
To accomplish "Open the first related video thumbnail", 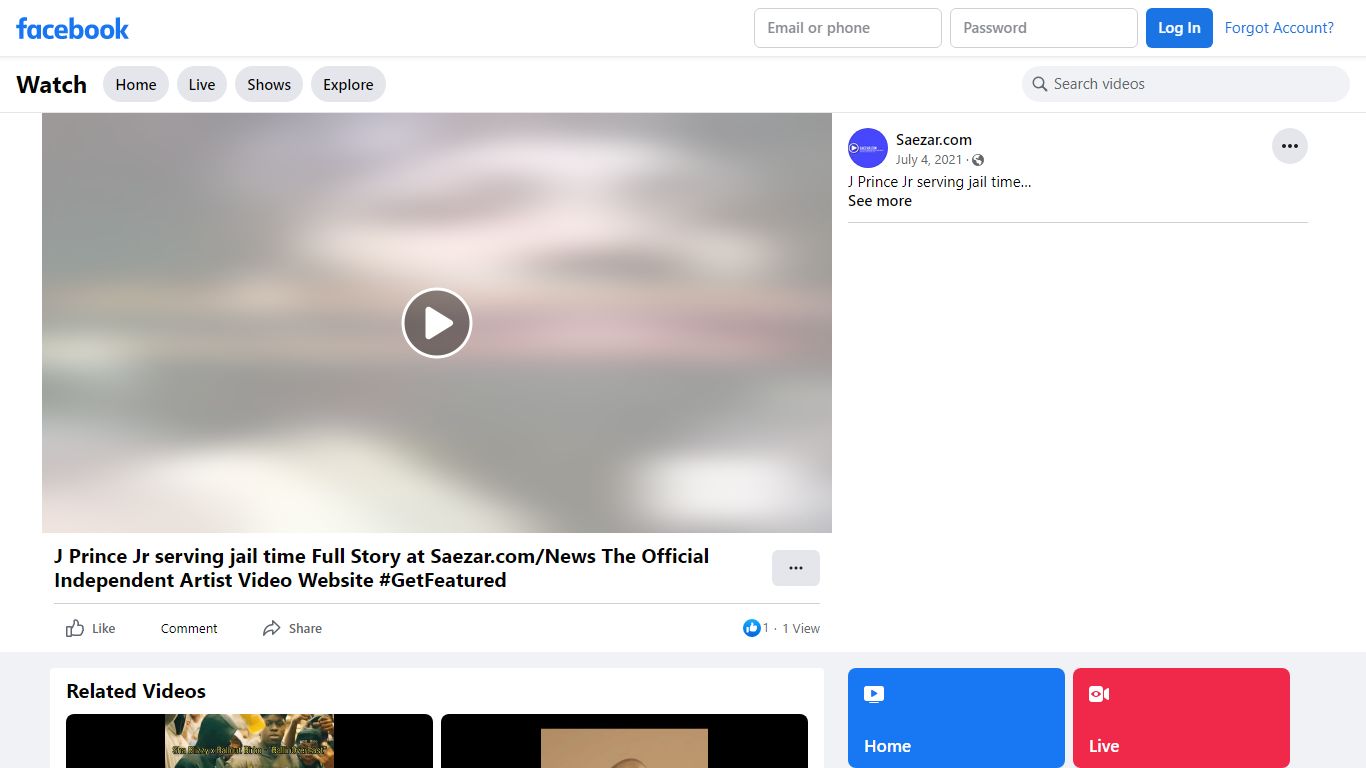I will [249, 741].
